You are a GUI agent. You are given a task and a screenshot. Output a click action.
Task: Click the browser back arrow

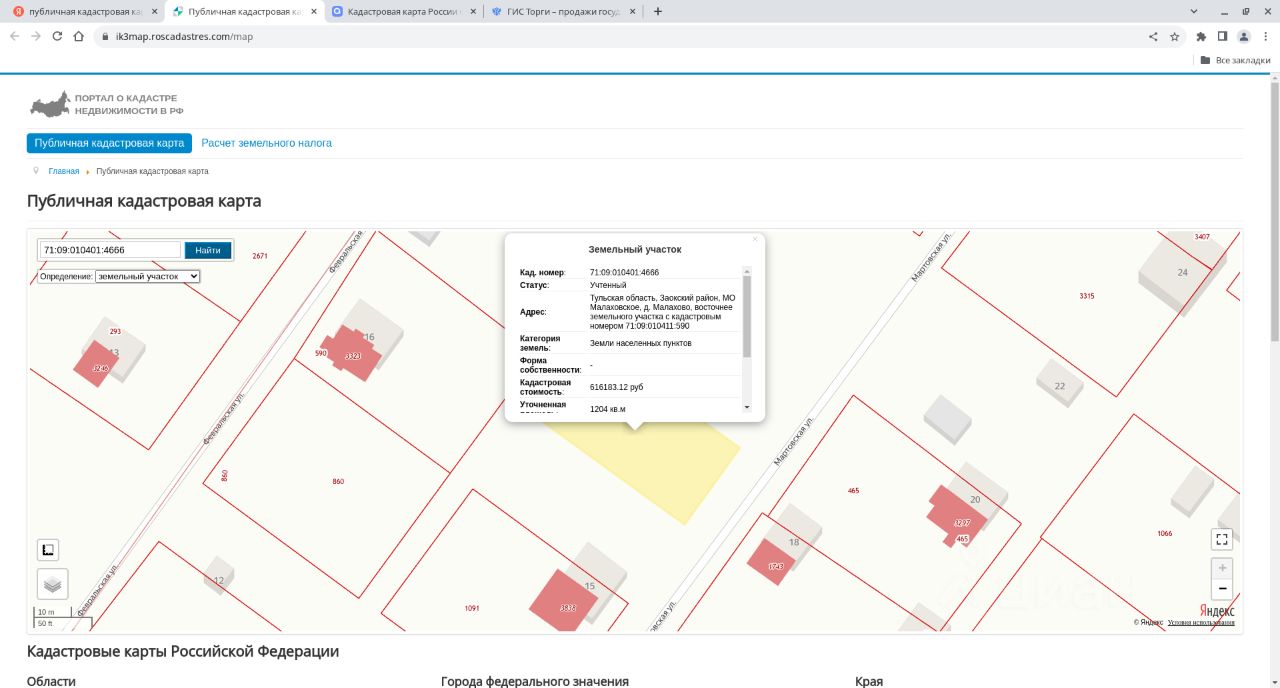13,36
